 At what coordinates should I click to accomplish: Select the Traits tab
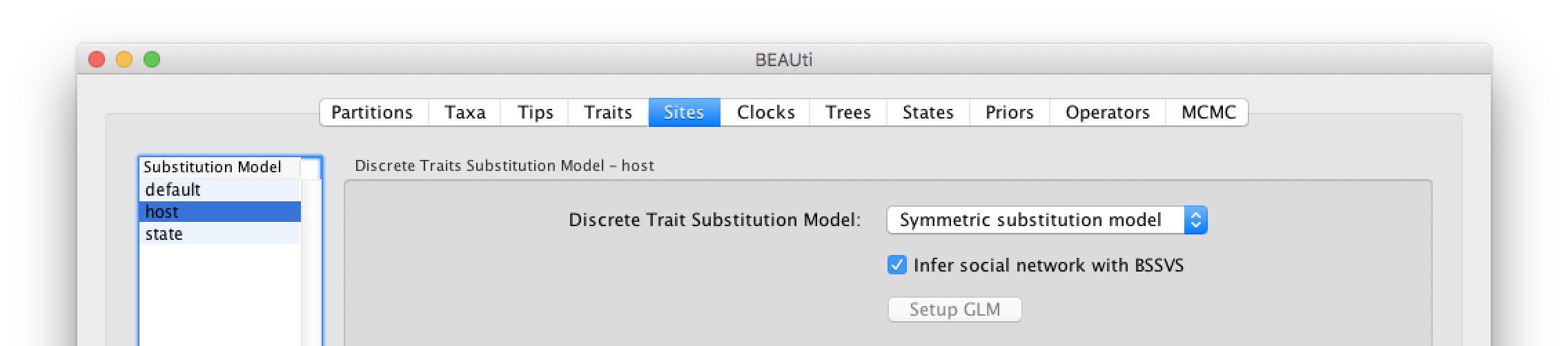coord(608,112)
